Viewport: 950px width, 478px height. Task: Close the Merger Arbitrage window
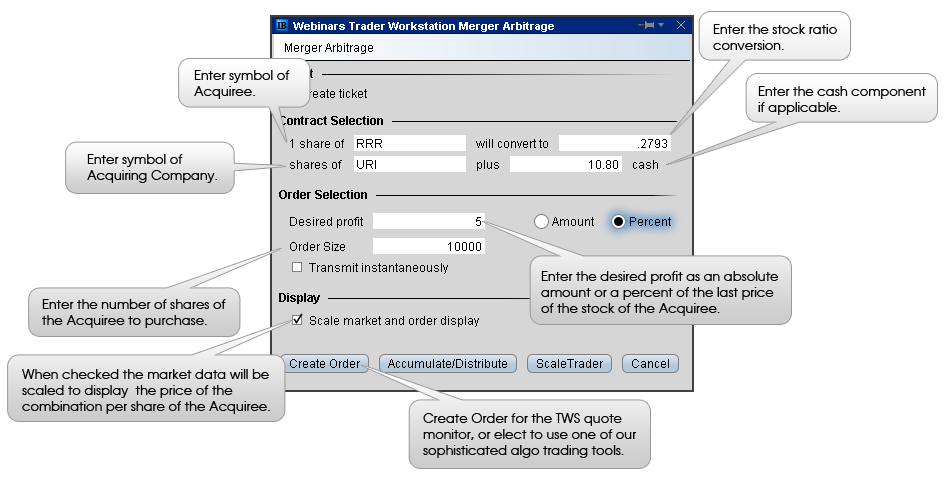pyautogui.click(x=681, y=25)
